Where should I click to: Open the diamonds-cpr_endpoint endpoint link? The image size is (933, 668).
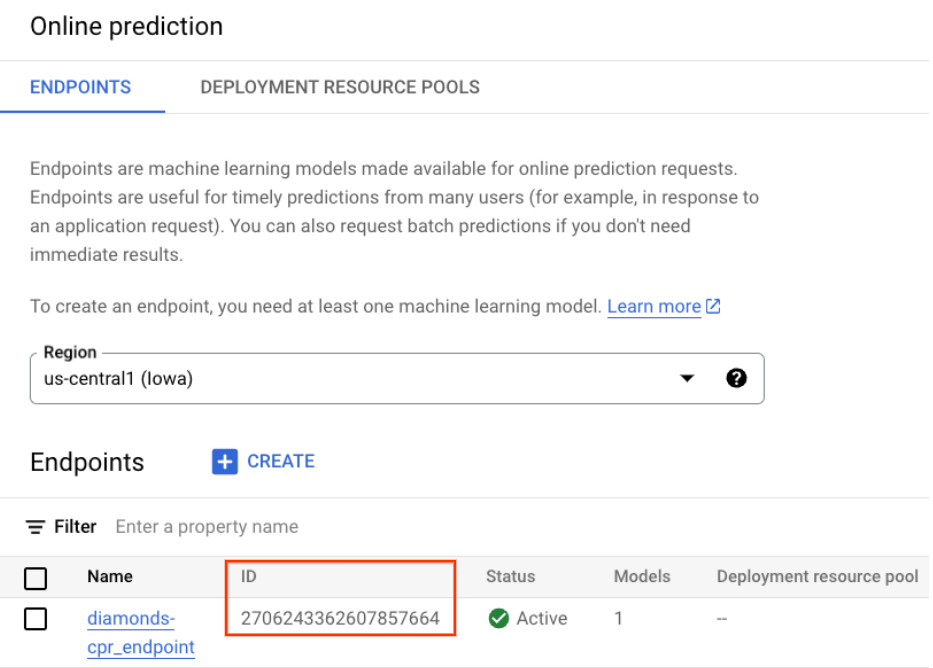[140, 632]
